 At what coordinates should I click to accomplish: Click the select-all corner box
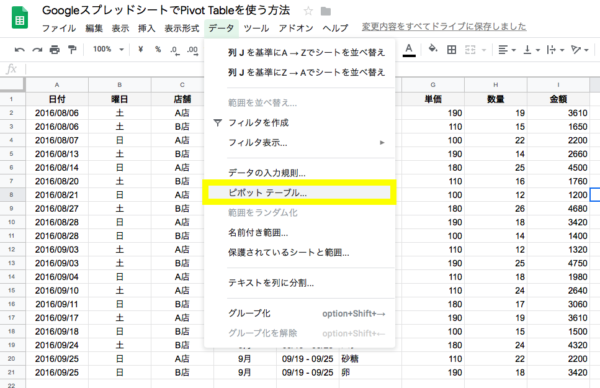click(x=12, y=85)
